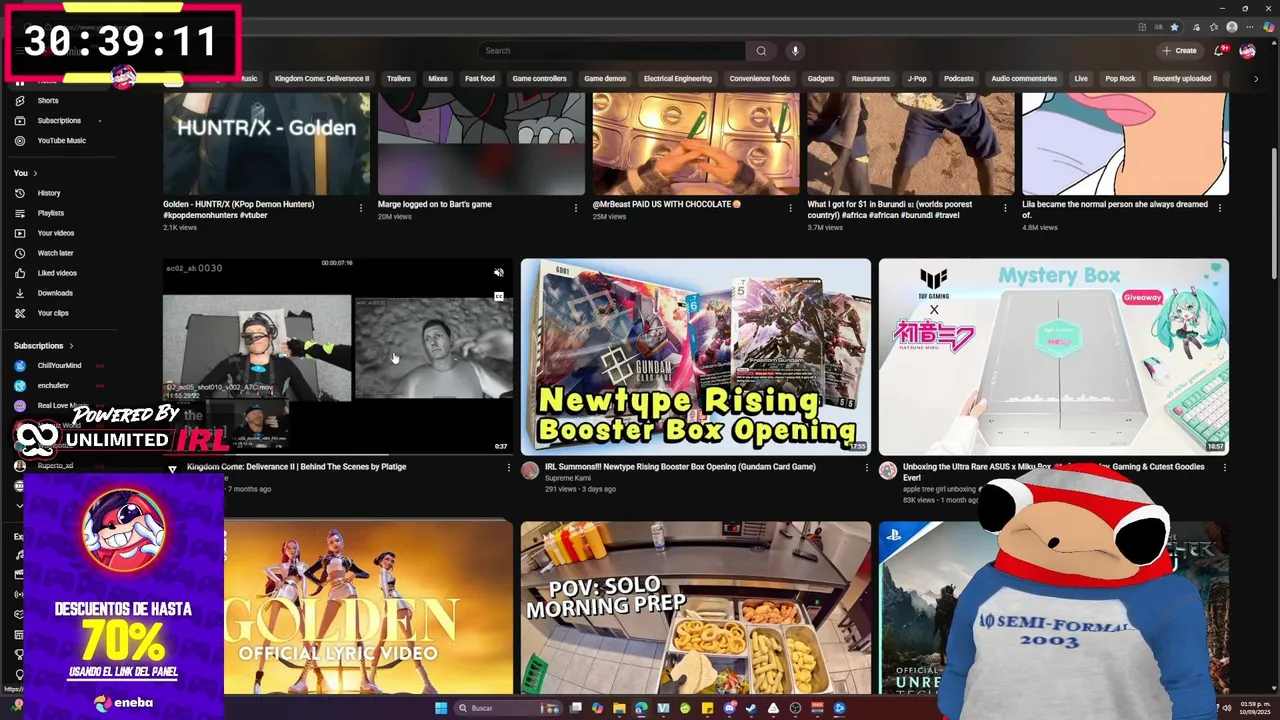Open options for the Burundi video
The image size is (1280, 720).
pos(1005,208)
